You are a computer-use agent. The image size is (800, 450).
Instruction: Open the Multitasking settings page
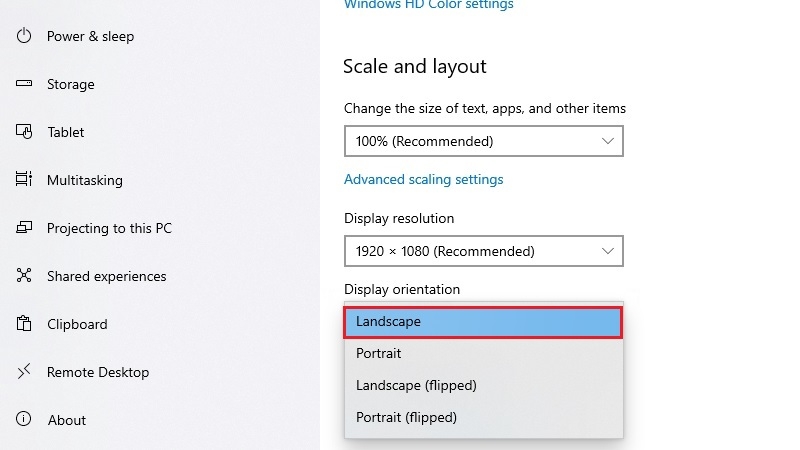click(x=85, y=180)
